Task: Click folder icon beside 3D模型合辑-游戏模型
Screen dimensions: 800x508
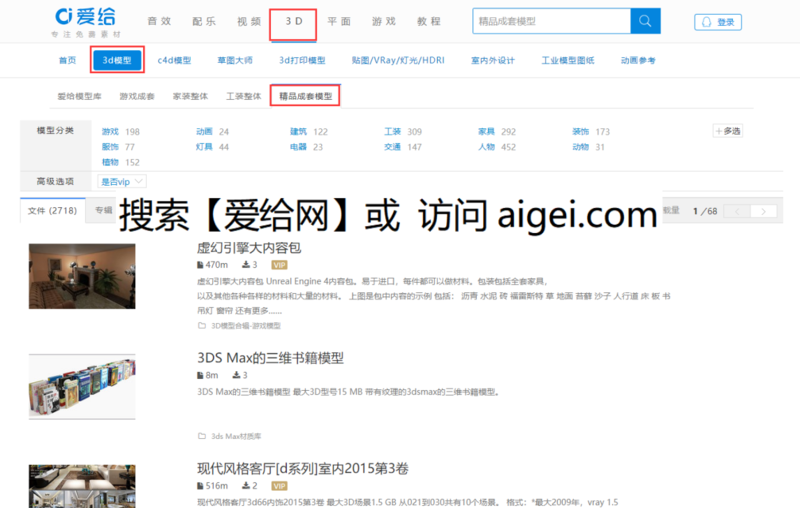Action: (202, 325)
